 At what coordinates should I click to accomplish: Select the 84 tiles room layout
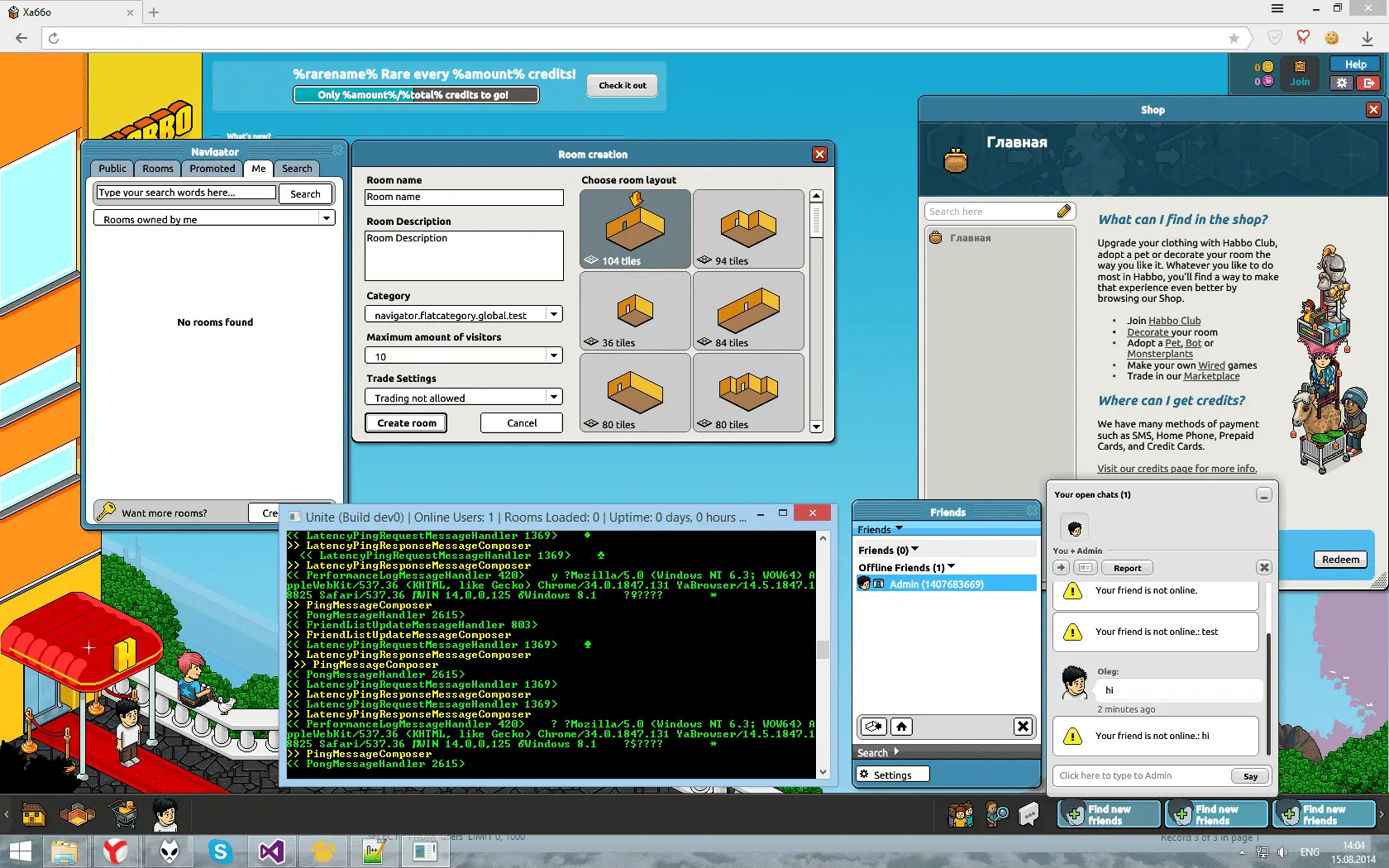pos(748,311)
